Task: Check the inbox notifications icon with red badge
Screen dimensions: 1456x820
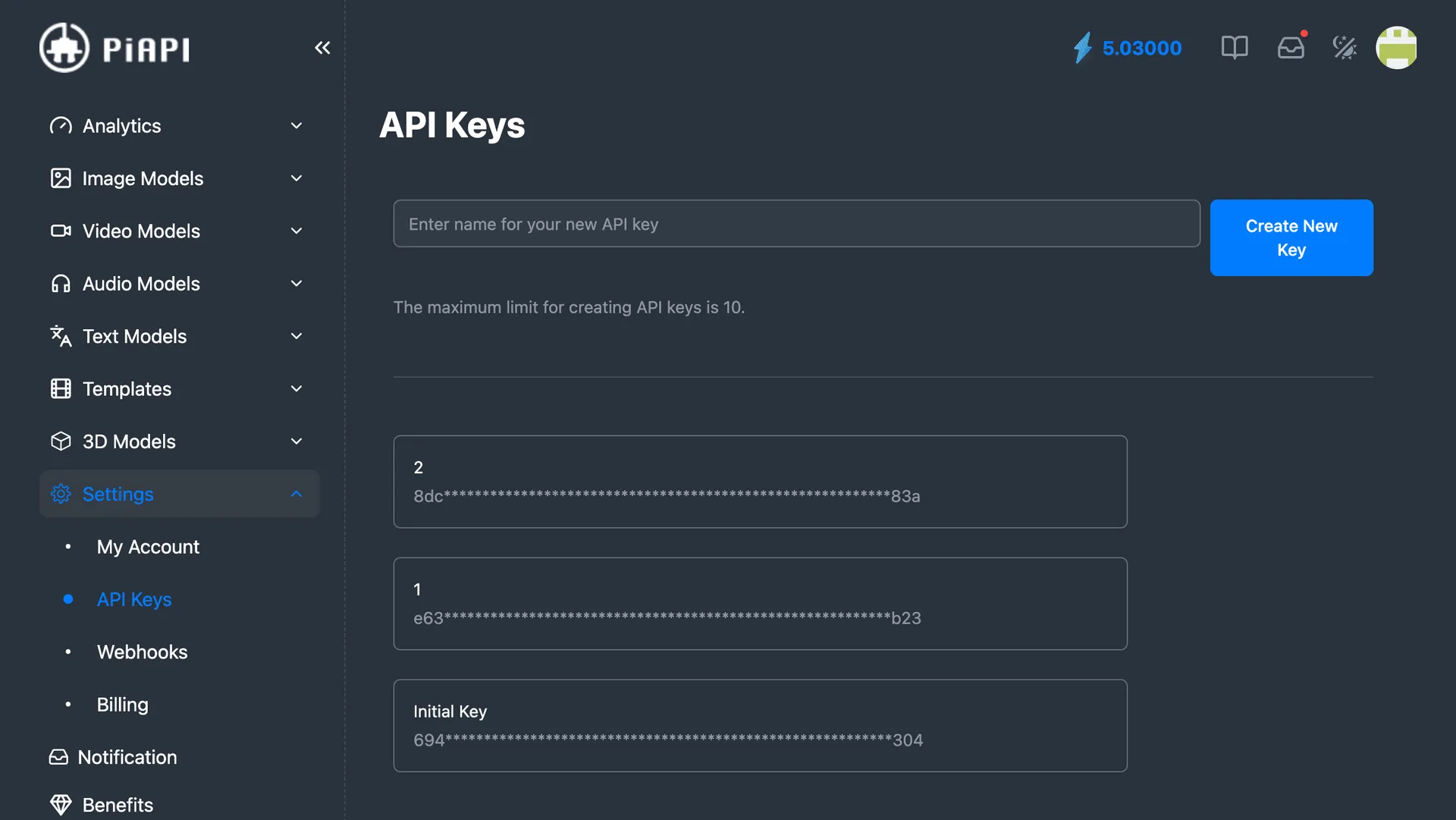Action: (1291, 47)
